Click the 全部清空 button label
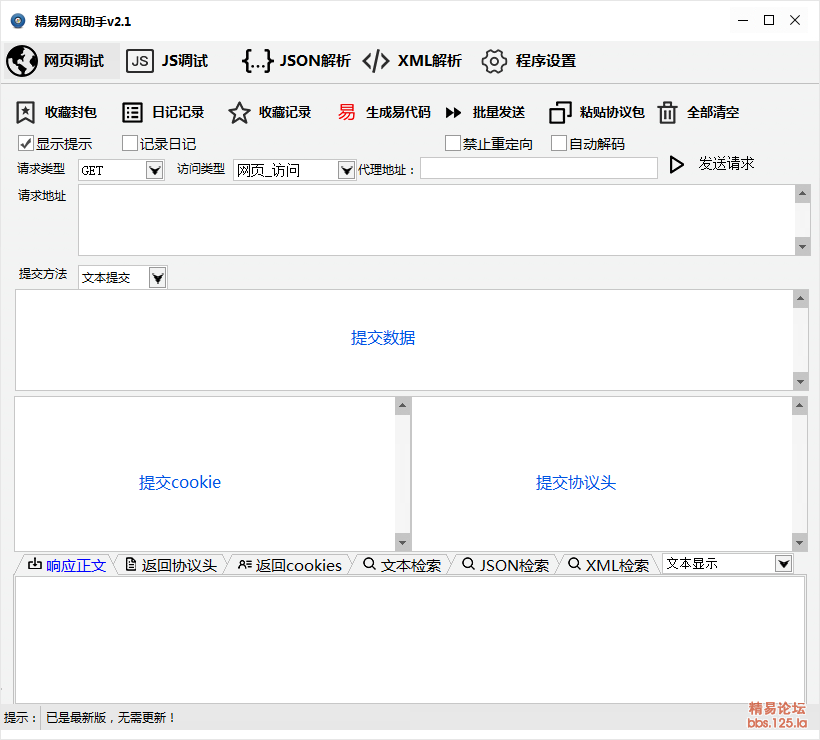The width and height of the screenshot is (820, 740). [x=713, y=112]
